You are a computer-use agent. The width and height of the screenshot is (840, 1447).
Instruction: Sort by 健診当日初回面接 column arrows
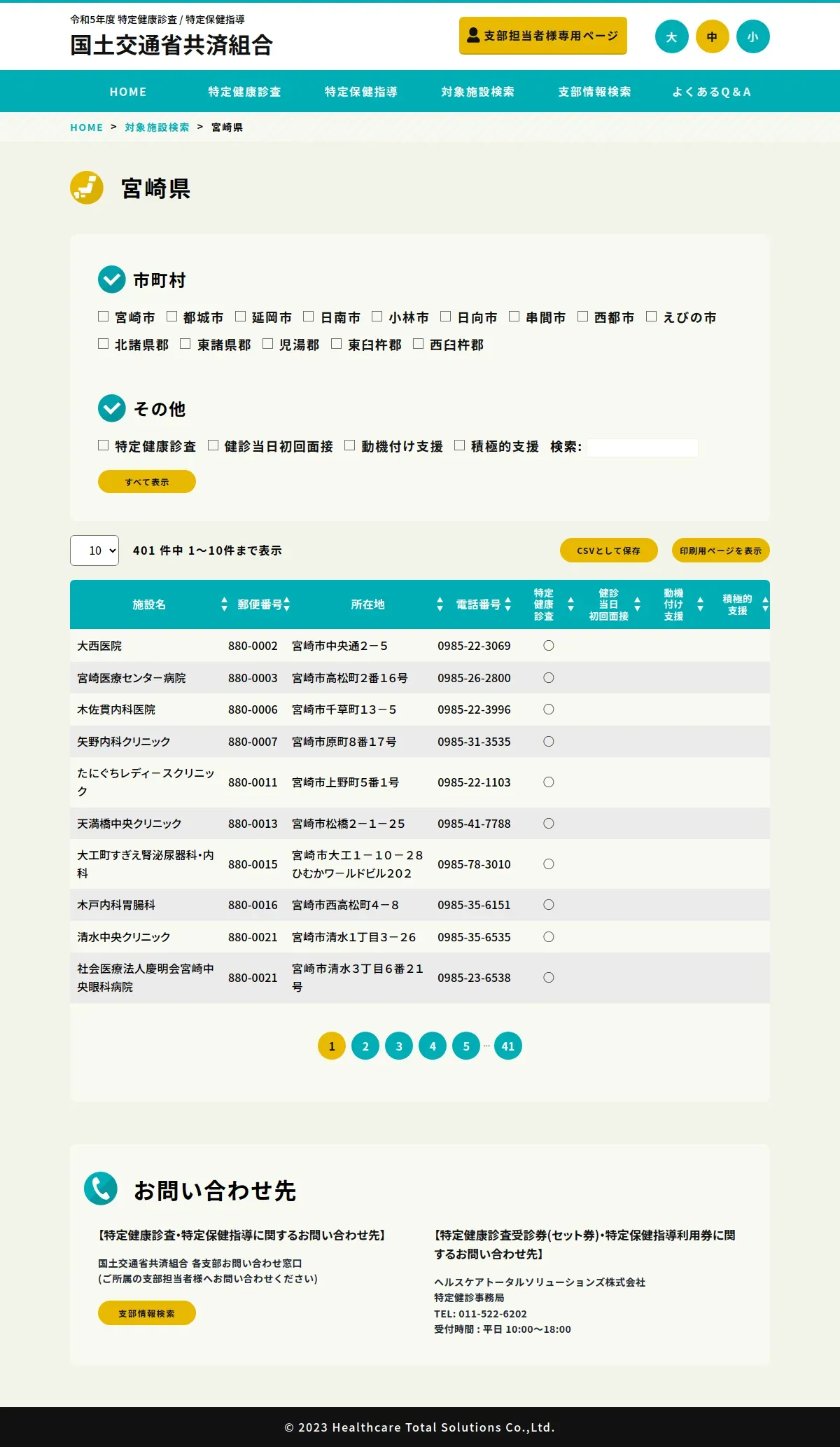point(637,604)
